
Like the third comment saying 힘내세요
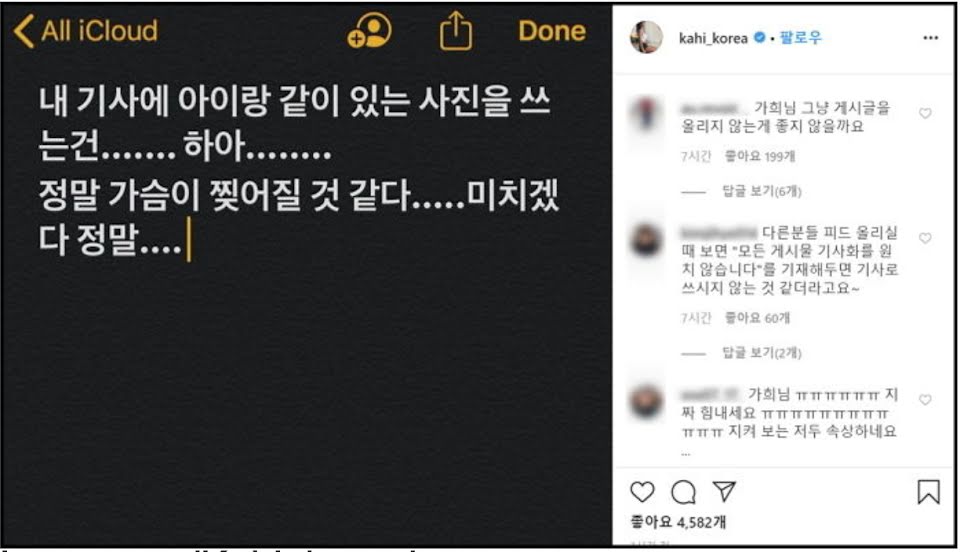point(925,400)
